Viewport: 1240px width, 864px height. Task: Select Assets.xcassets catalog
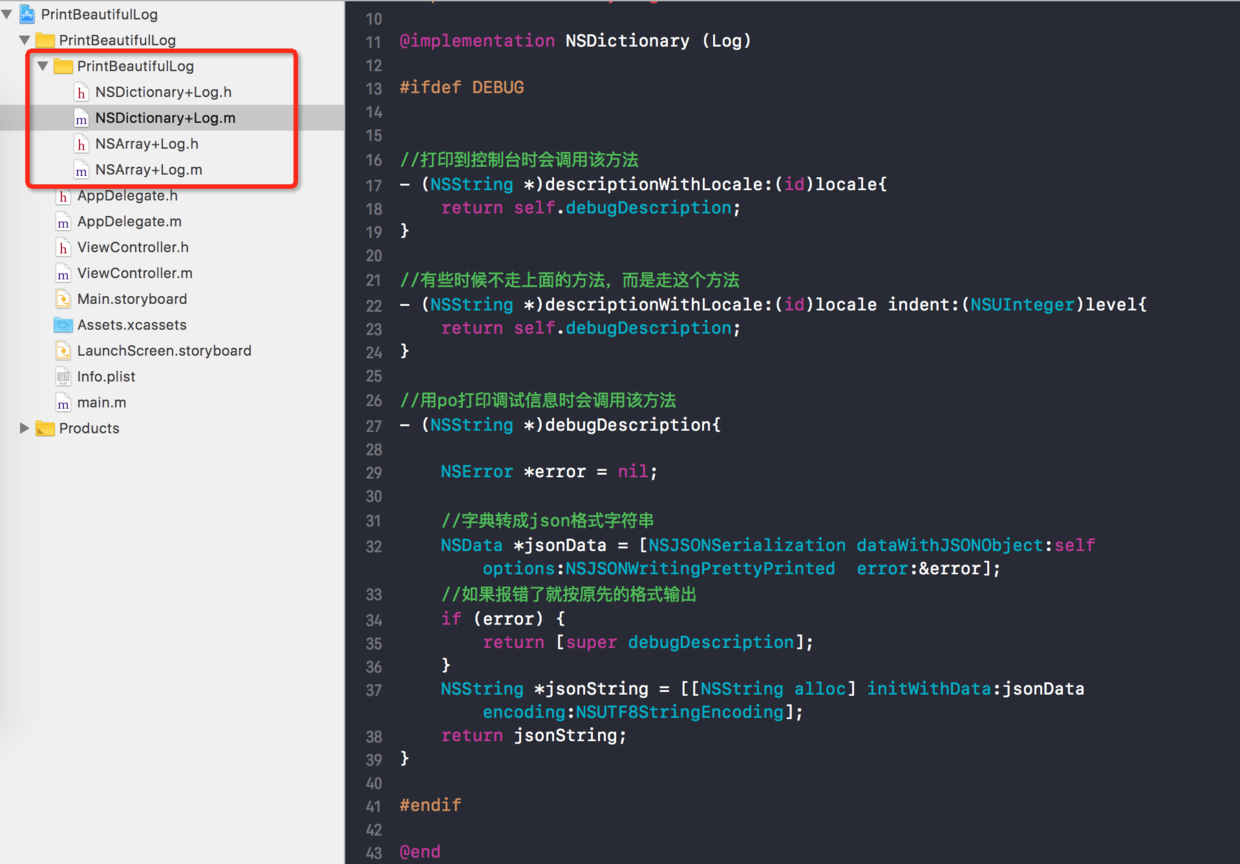point(132,325)
